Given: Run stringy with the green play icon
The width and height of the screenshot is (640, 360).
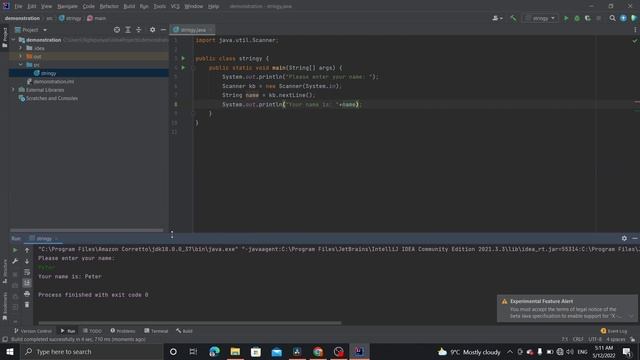Looking at the screenshot, I should pyautogui.click(x=566, y=18).
